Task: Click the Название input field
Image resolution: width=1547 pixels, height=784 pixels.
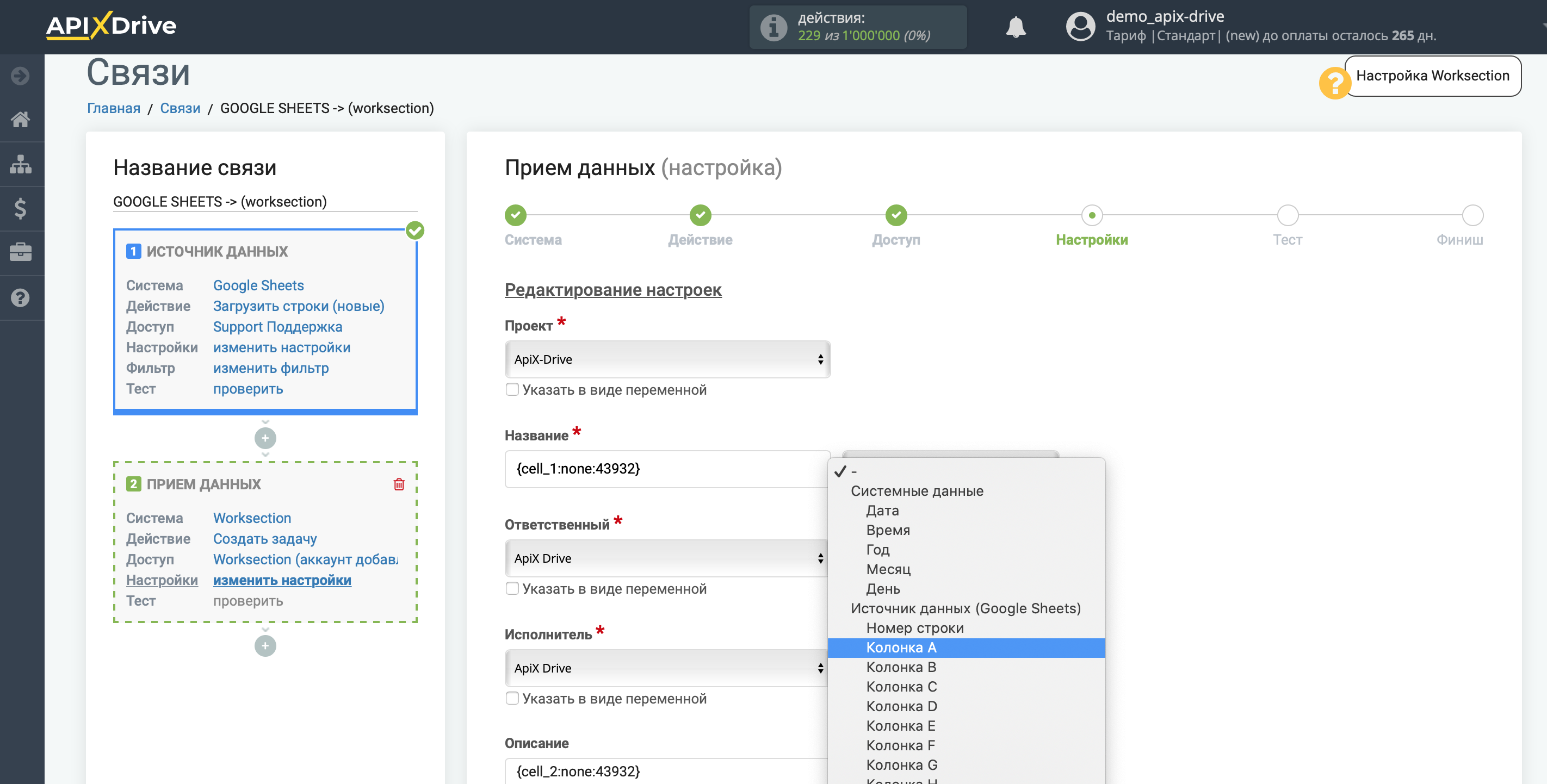Action: pyautogui.click(x=667, y=469)
